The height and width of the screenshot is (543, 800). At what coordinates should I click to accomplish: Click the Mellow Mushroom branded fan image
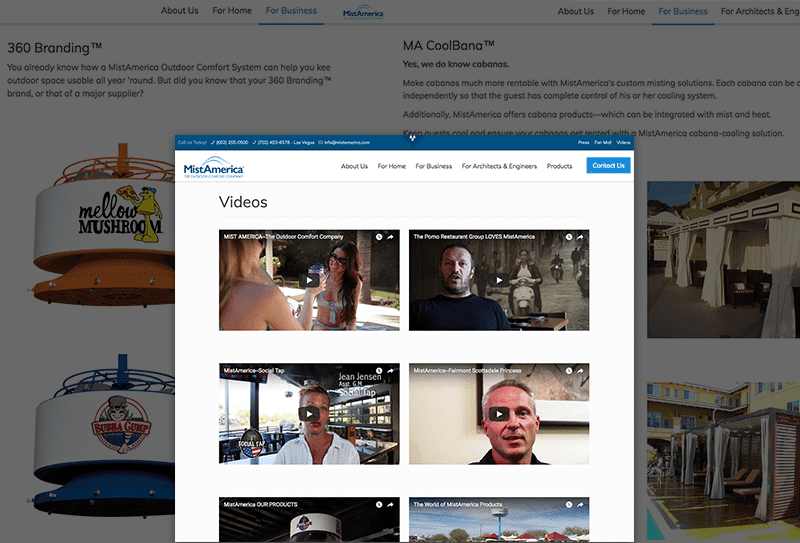click(102, 225)
